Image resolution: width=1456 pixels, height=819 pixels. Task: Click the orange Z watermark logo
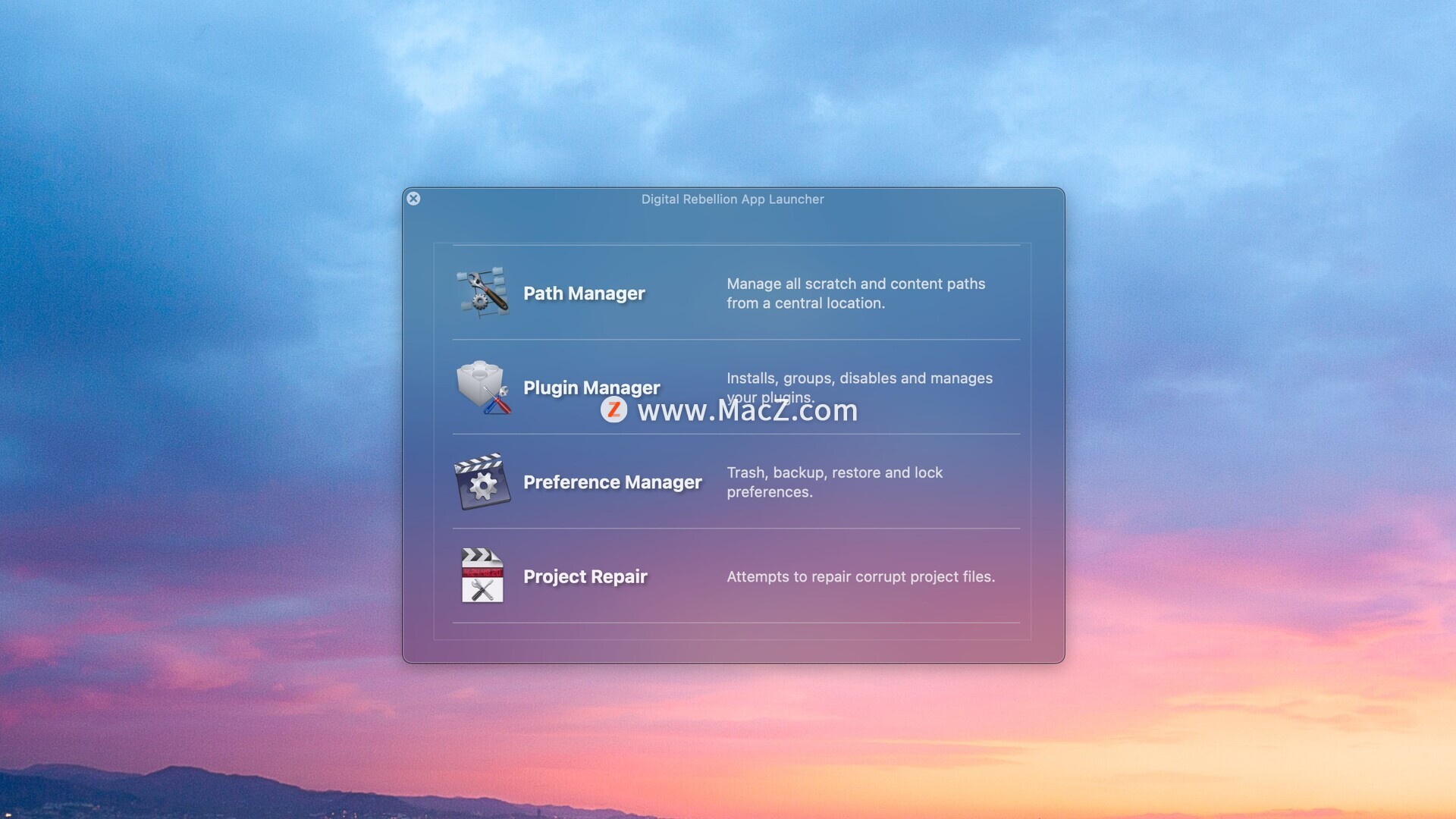point(613,410)
